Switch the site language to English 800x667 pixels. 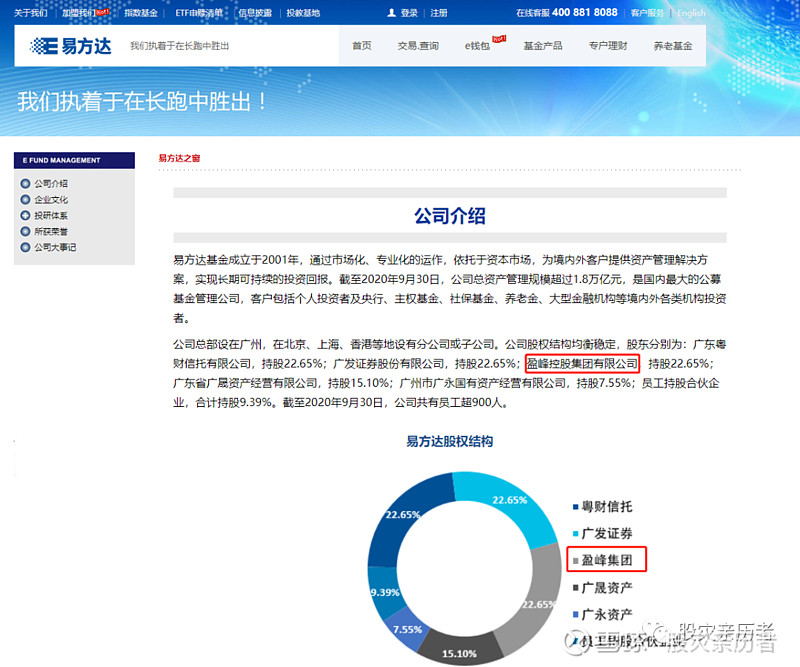click(x=691, y=13)
